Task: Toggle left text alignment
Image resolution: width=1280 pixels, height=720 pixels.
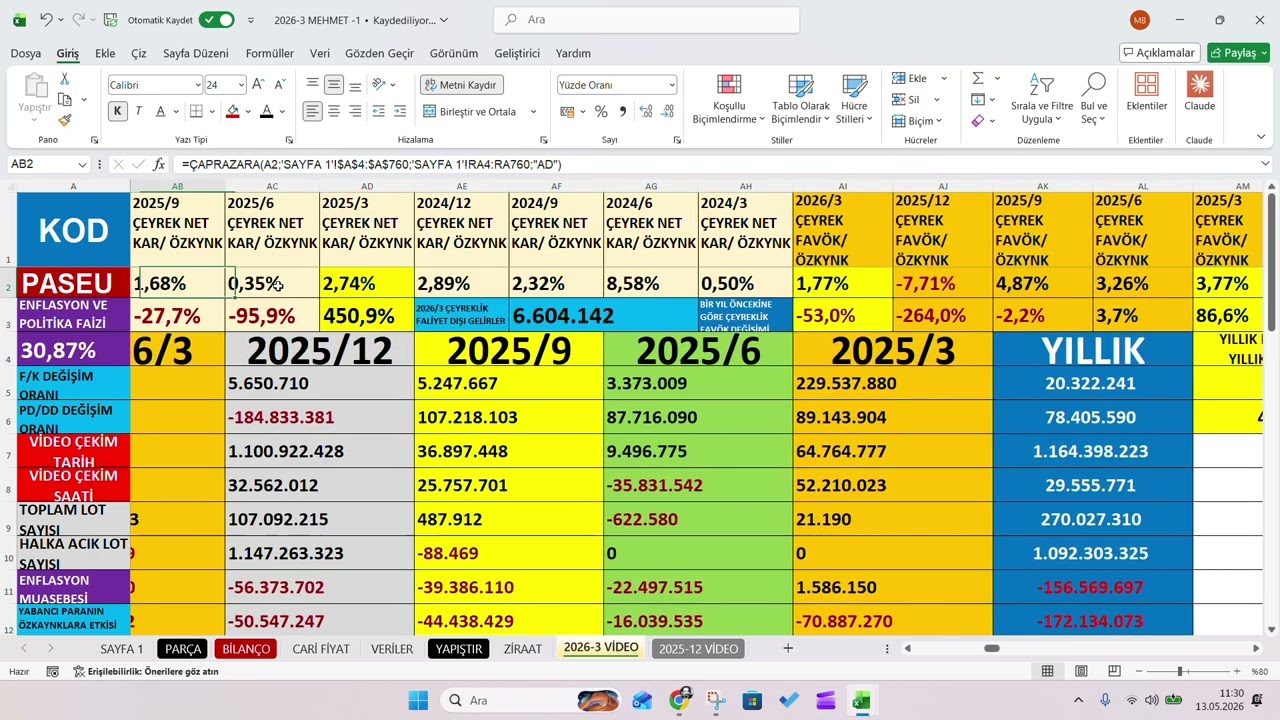Action: point(313,111)
